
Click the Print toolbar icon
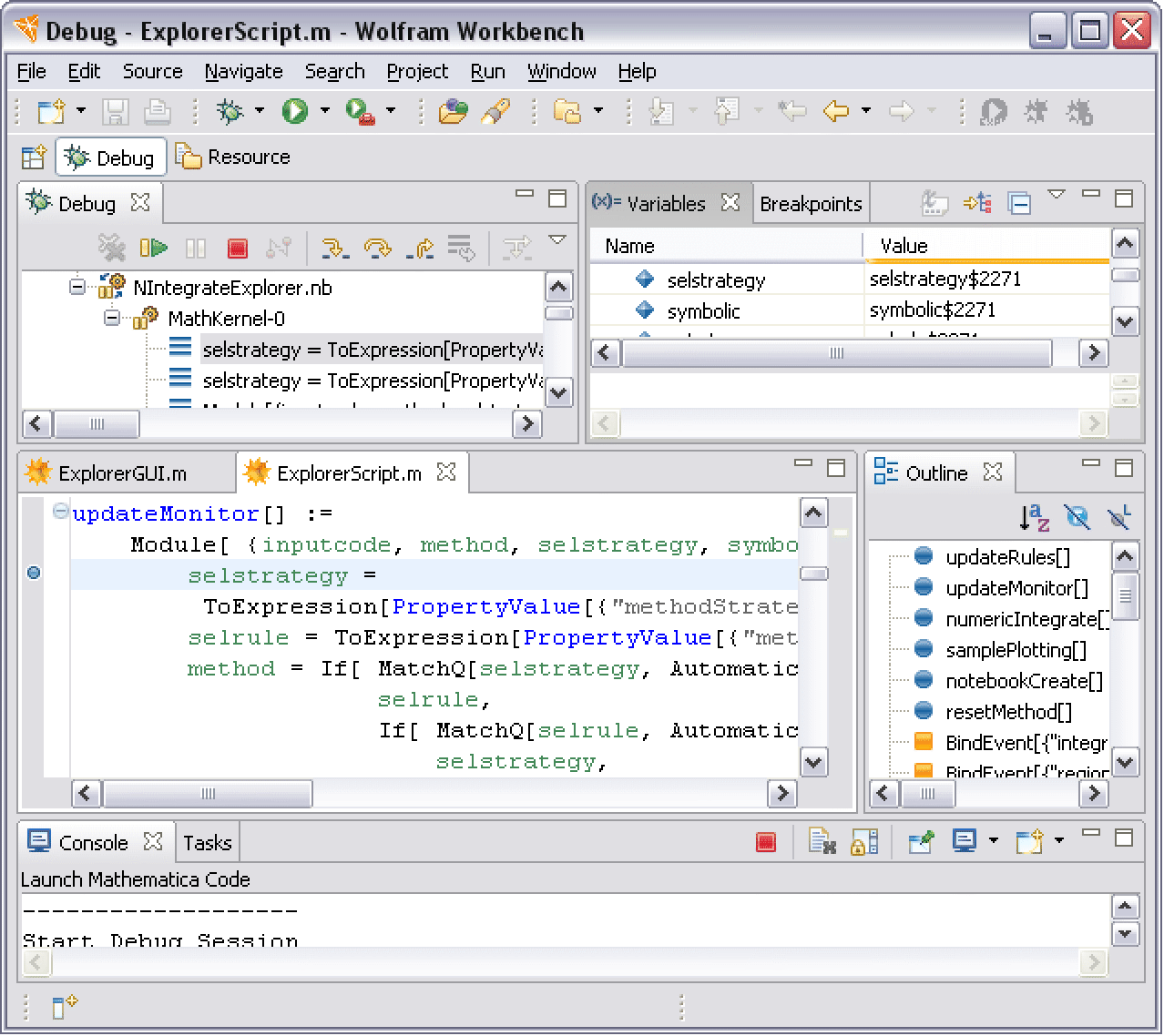pyautogui.click(x=158, y=112)
